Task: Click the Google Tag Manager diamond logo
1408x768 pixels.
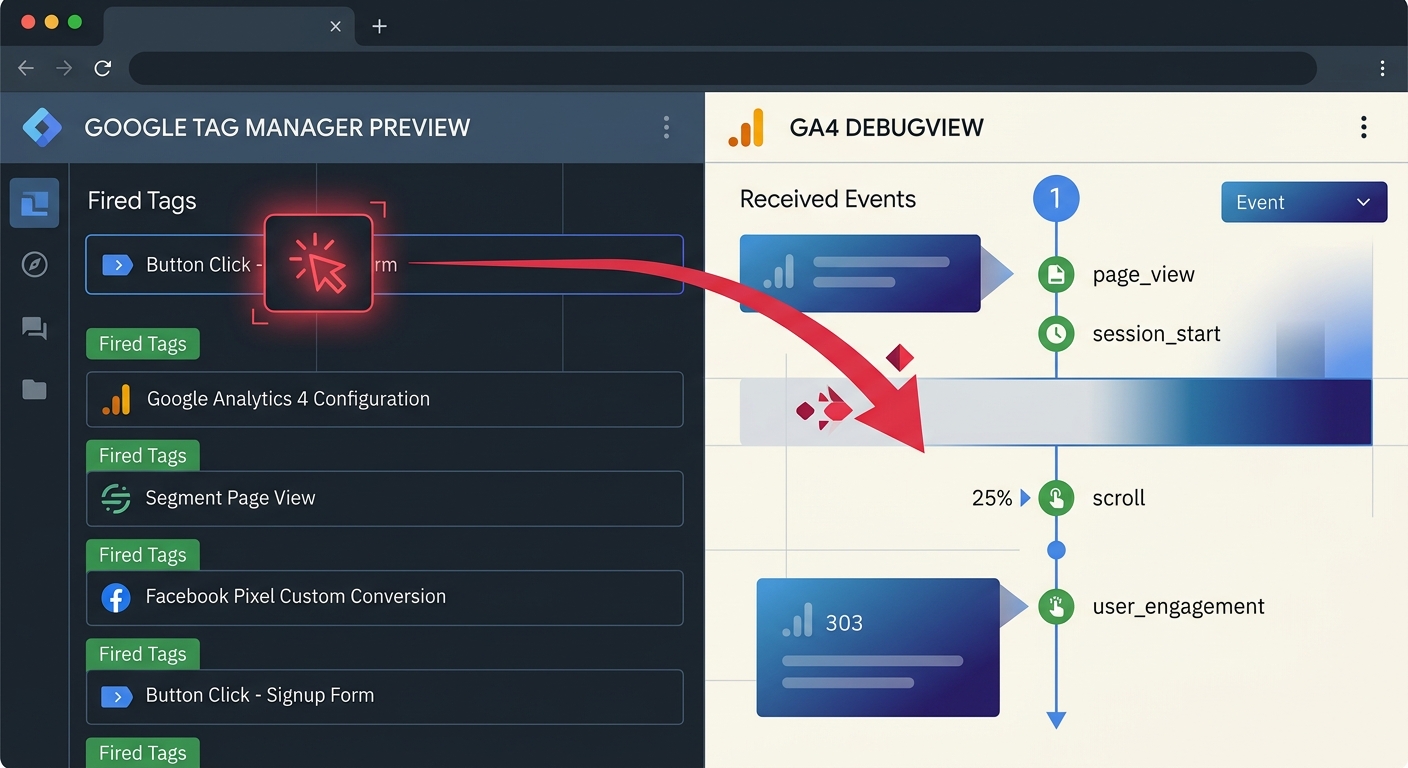Action: [x=40, y=127]
